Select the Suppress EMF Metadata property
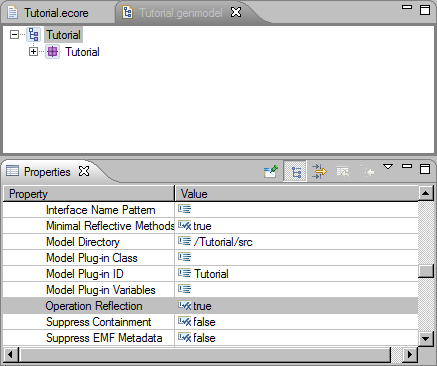The width and height of the screenshot is (437, 366). point(104,338)
